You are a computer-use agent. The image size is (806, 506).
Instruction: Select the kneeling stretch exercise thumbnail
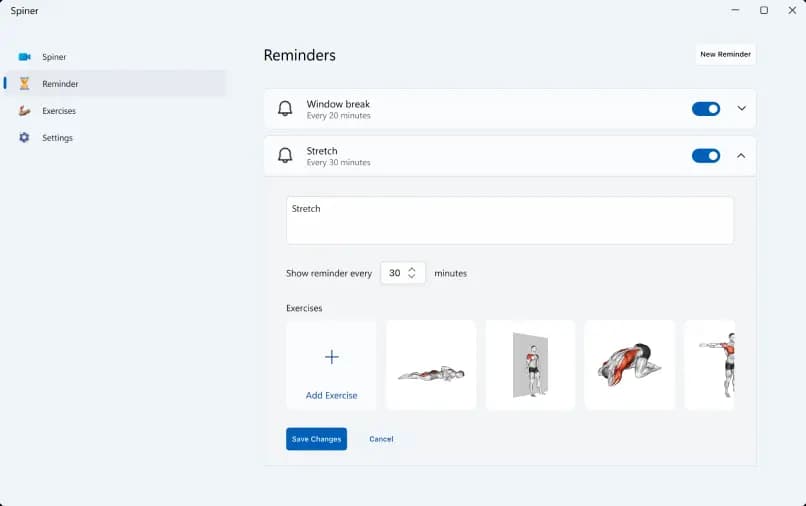point(629,364)
